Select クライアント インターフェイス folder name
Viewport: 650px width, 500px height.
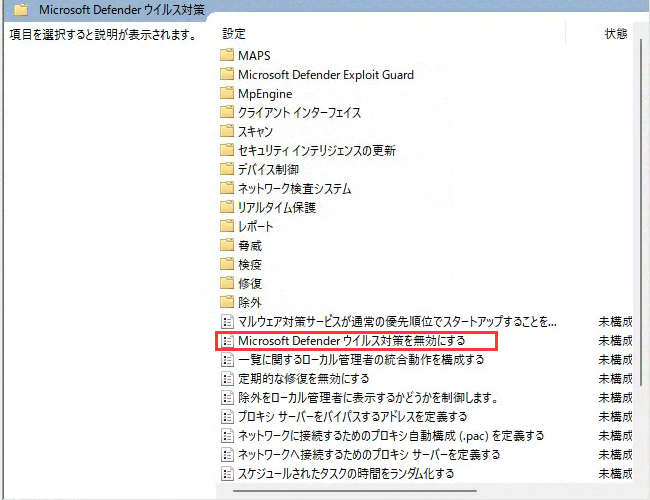click(299, 112)
